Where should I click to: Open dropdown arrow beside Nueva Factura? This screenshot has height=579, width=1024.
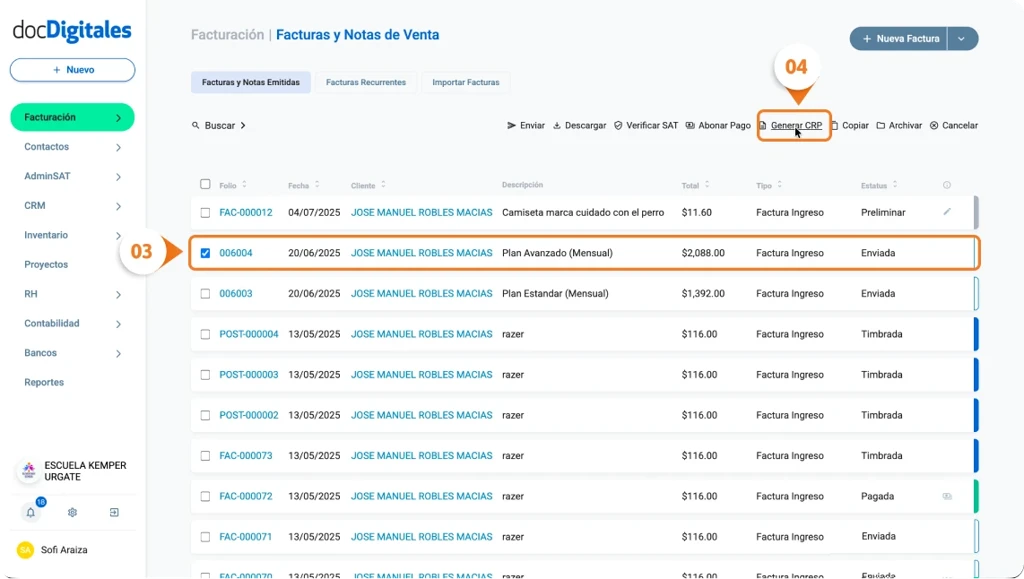pos(962,39)
